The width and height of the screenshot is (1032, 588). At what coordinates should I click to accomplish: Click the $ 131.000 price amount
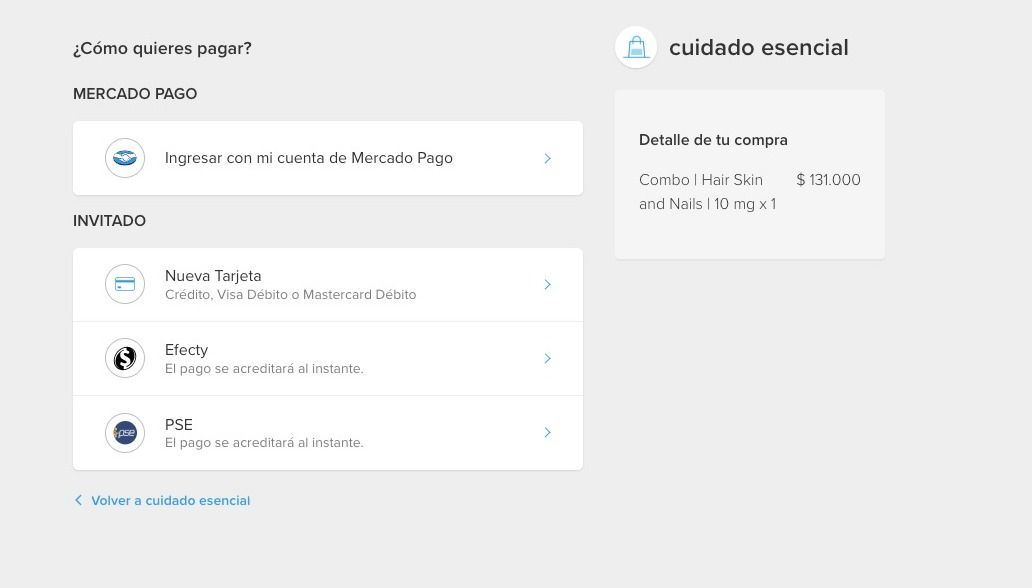[828, 180]
